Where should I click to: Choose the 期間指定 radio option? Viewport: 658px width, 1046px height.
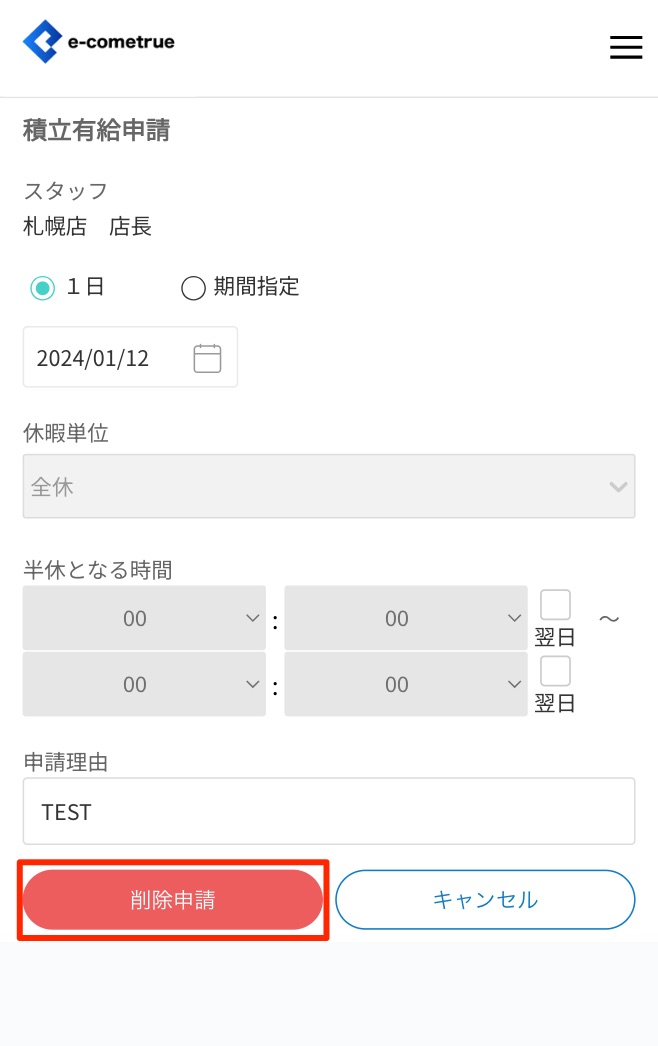click(193, 288)
